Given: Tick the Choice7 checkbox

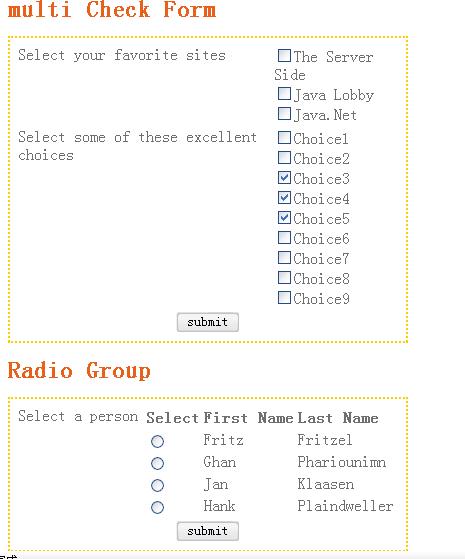Looking at the screenshot, I should [x=284, y=257].
